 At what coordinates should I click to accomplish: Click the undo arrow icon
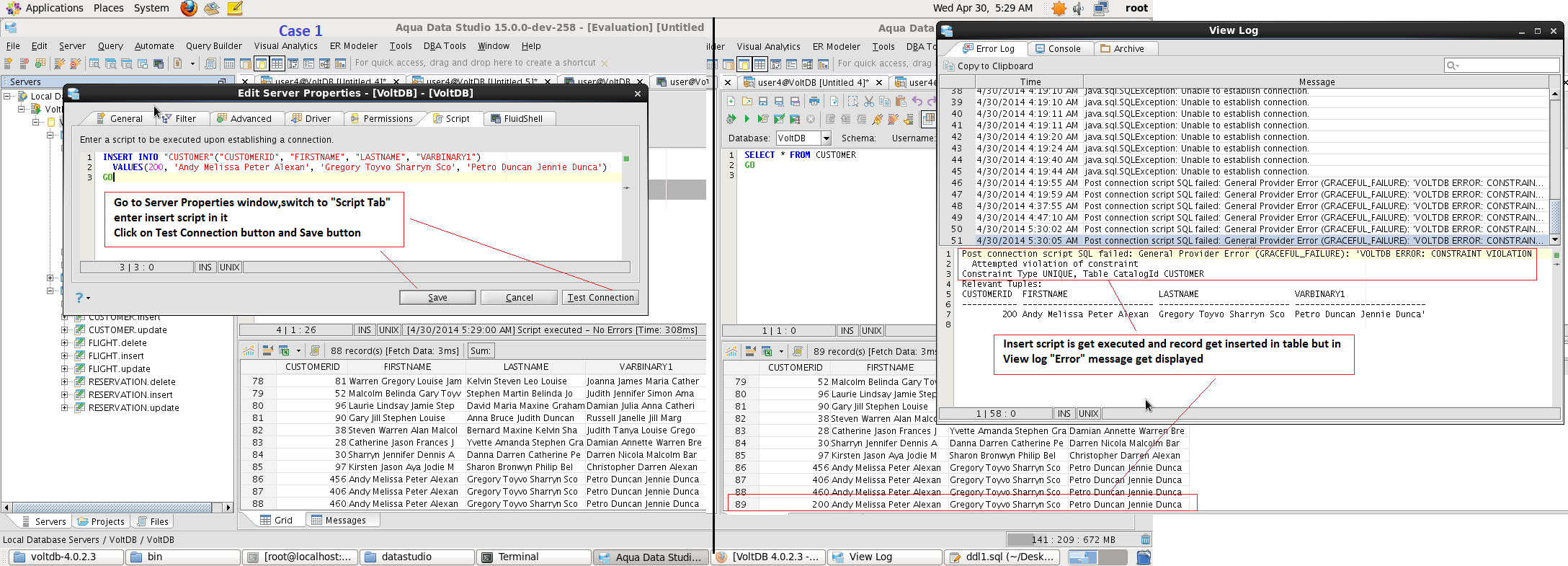[917, 101]
